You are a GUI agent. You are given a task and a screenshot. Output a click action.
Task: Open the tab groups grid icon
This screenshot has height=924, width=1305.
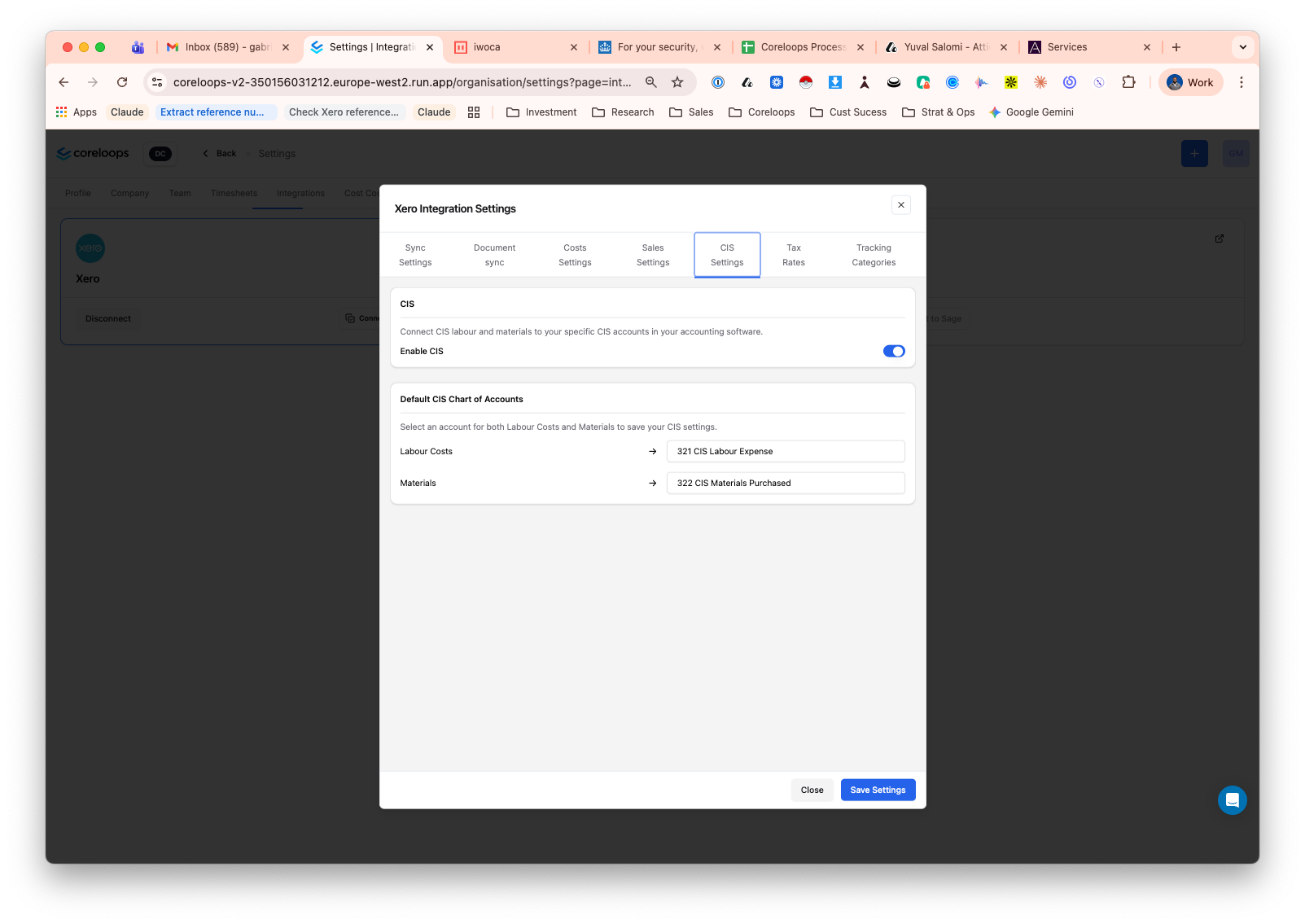click(474, 112)
